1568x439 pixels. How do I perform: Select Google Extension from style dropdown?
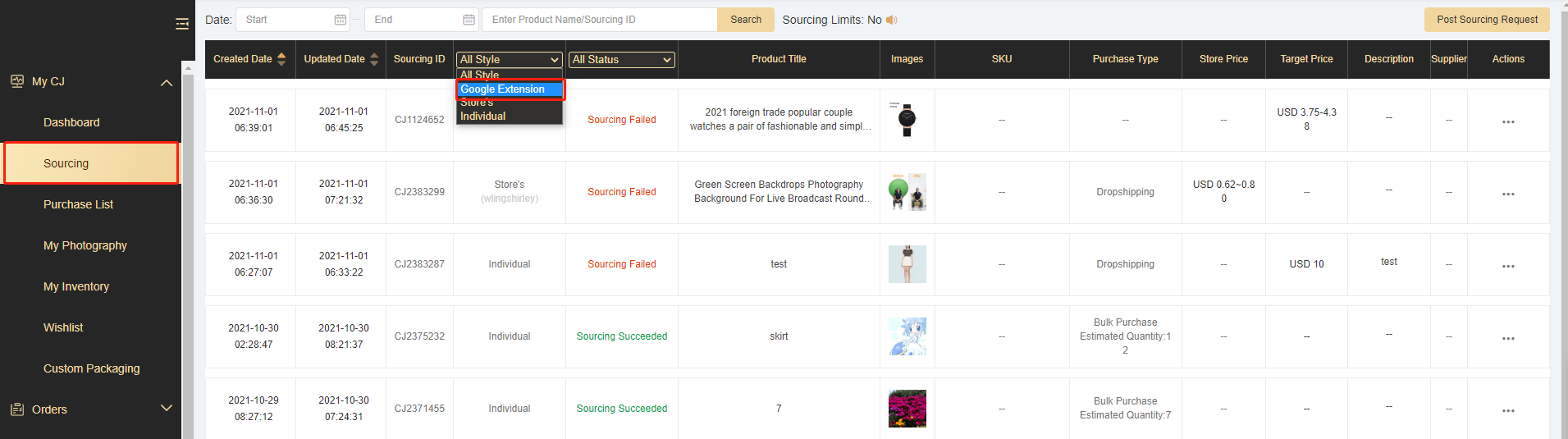[x=509, y=89]
